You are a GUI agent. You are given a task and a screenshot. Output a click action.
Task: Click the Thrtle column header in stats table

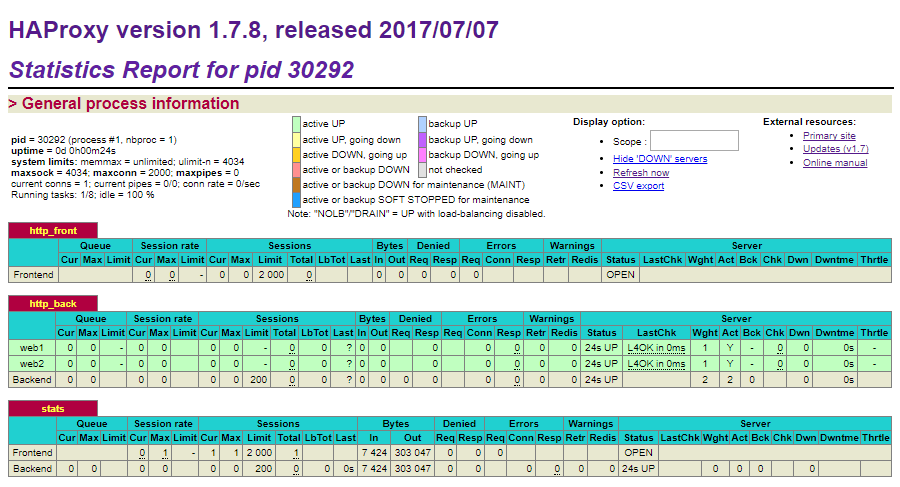point(876,438)
